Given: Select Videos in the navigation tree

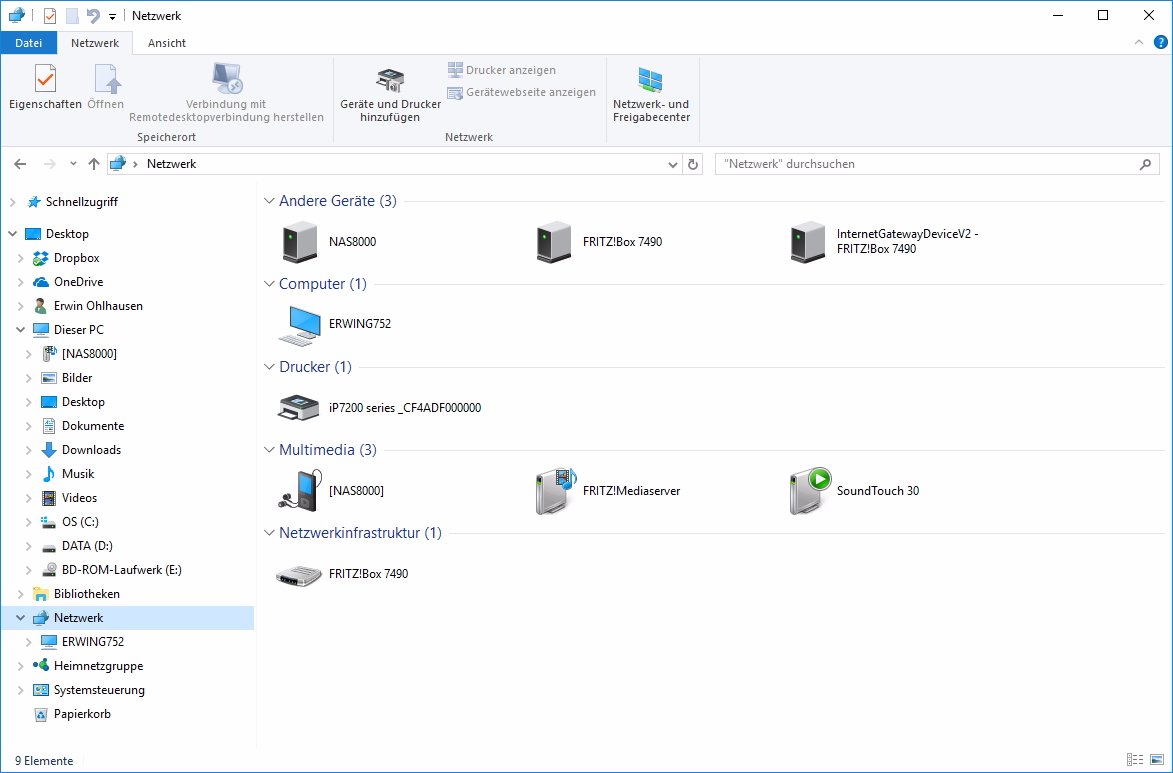Looking at the screenshot, I should point(79,498).
